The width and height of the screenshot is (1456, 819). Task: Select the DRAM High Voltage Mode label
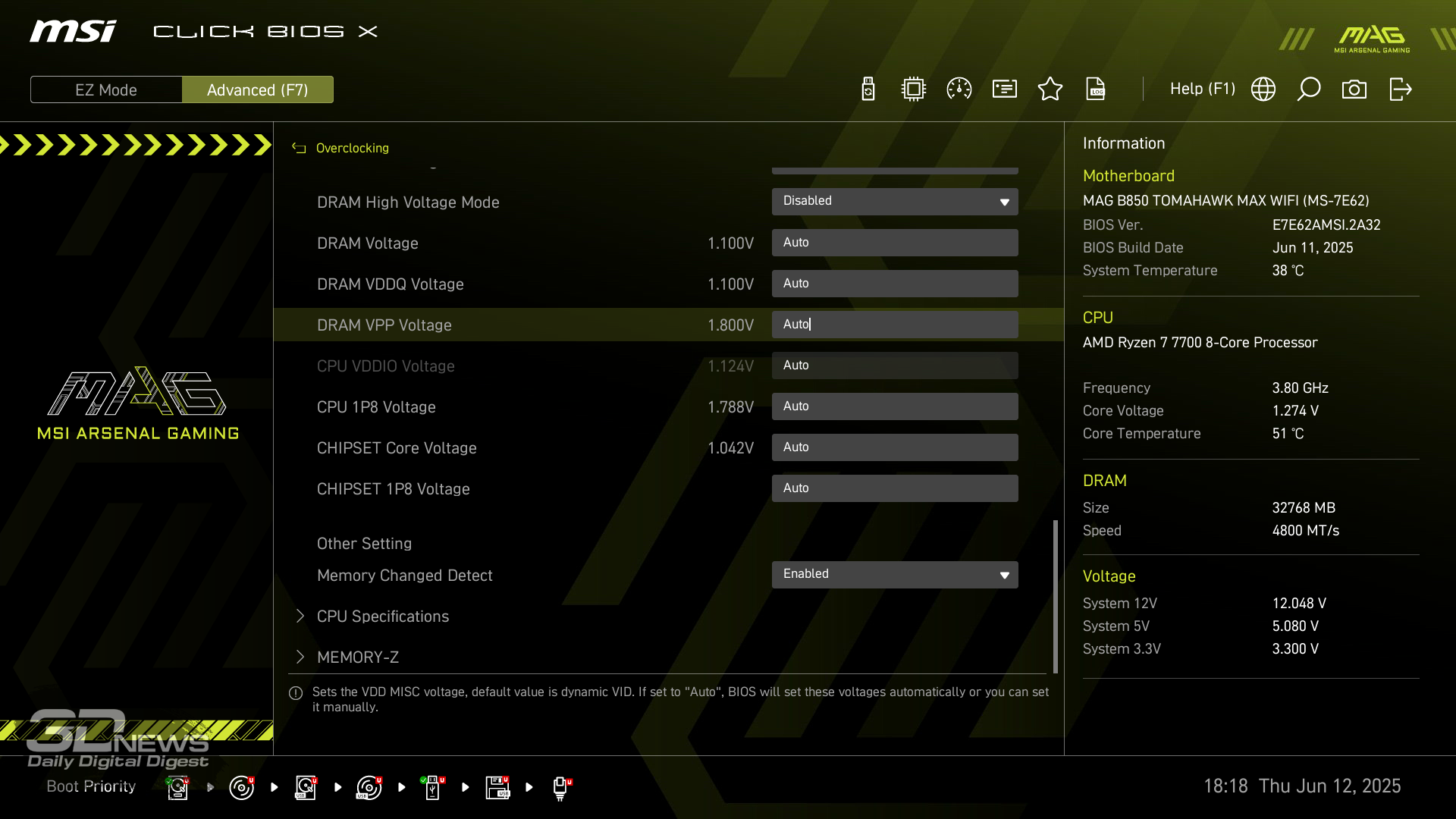coord(408,202)
